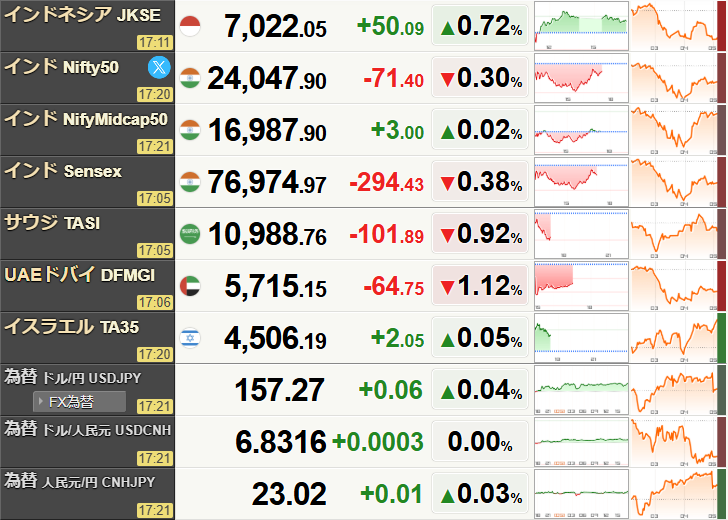
Task: Open TA35 intraday mini chart
Action: coord(581,338)
